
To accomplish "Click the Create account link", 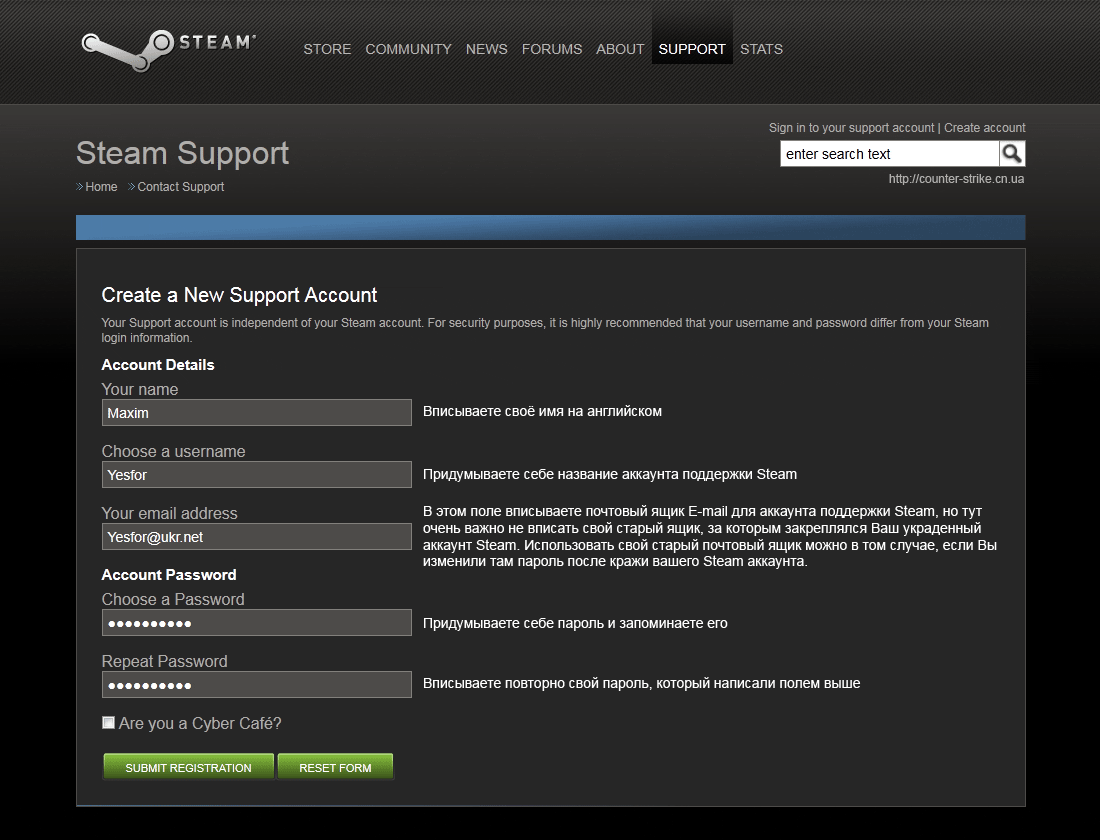I will pyautogui.click(x=984, y=128).
